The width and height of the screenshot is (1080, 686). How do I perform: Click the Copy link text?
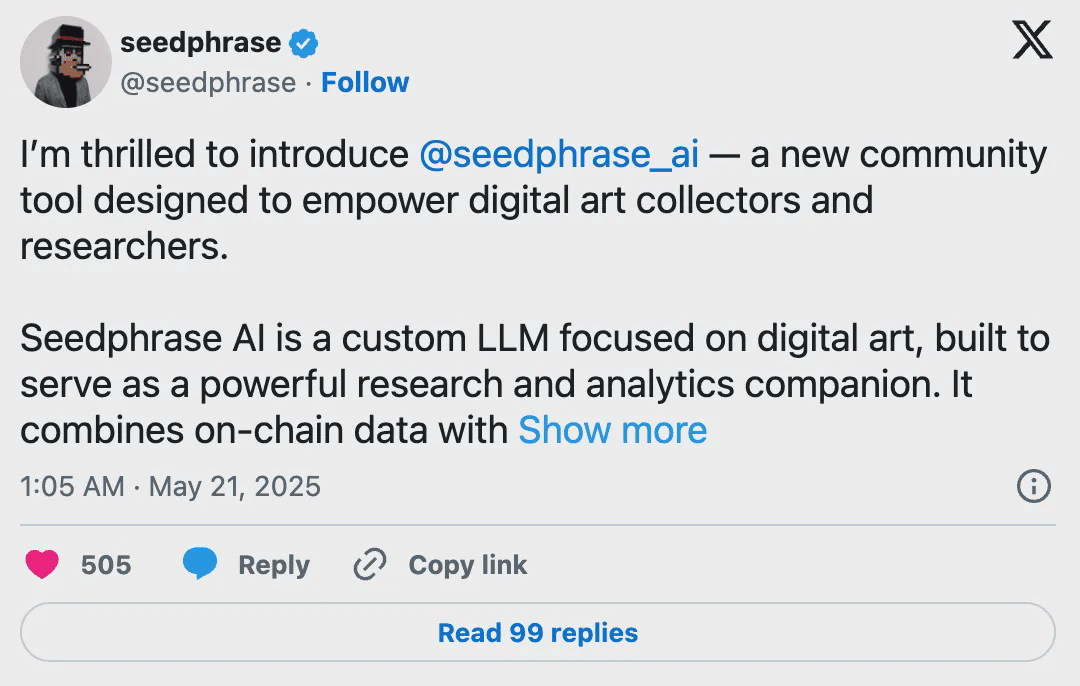467,565
